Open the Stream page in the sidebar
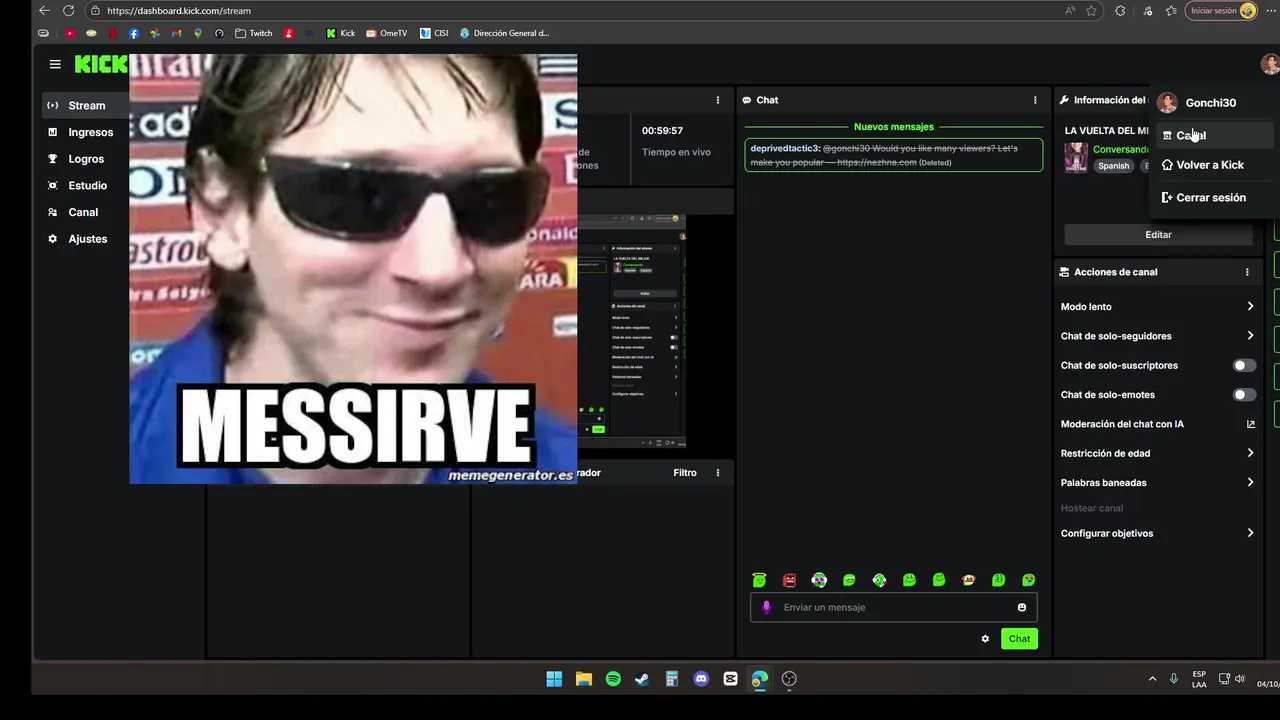 point(85,105)
